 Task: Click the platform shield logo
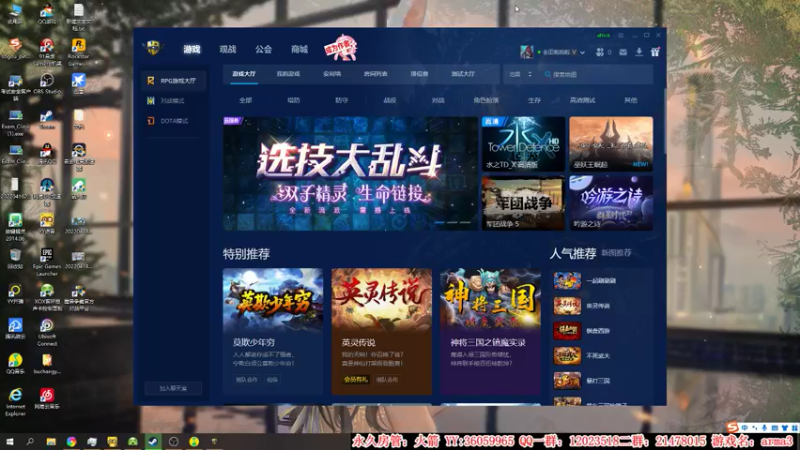[x=153, y=48]
